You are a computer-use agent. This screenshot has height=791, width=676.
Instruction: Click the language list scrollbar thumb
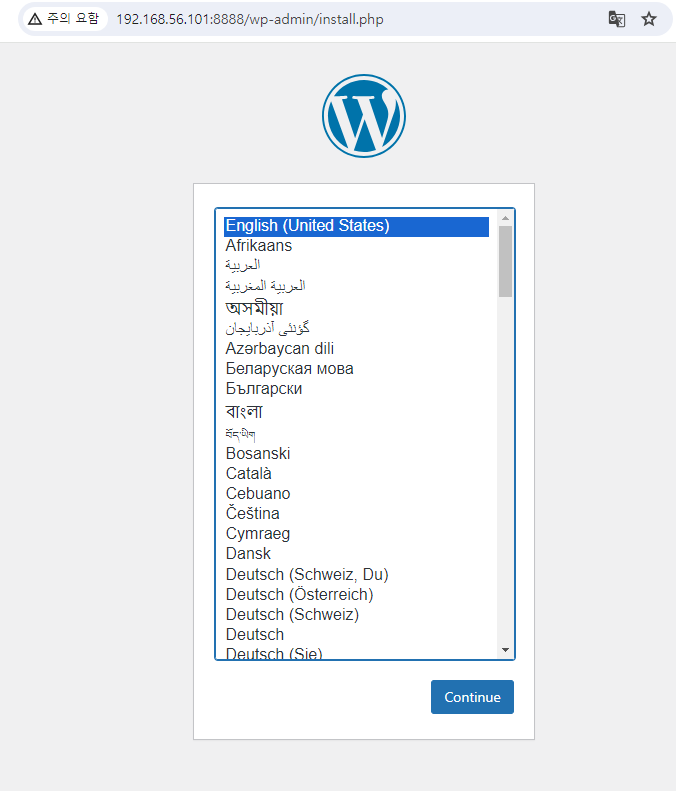point(505,261)
